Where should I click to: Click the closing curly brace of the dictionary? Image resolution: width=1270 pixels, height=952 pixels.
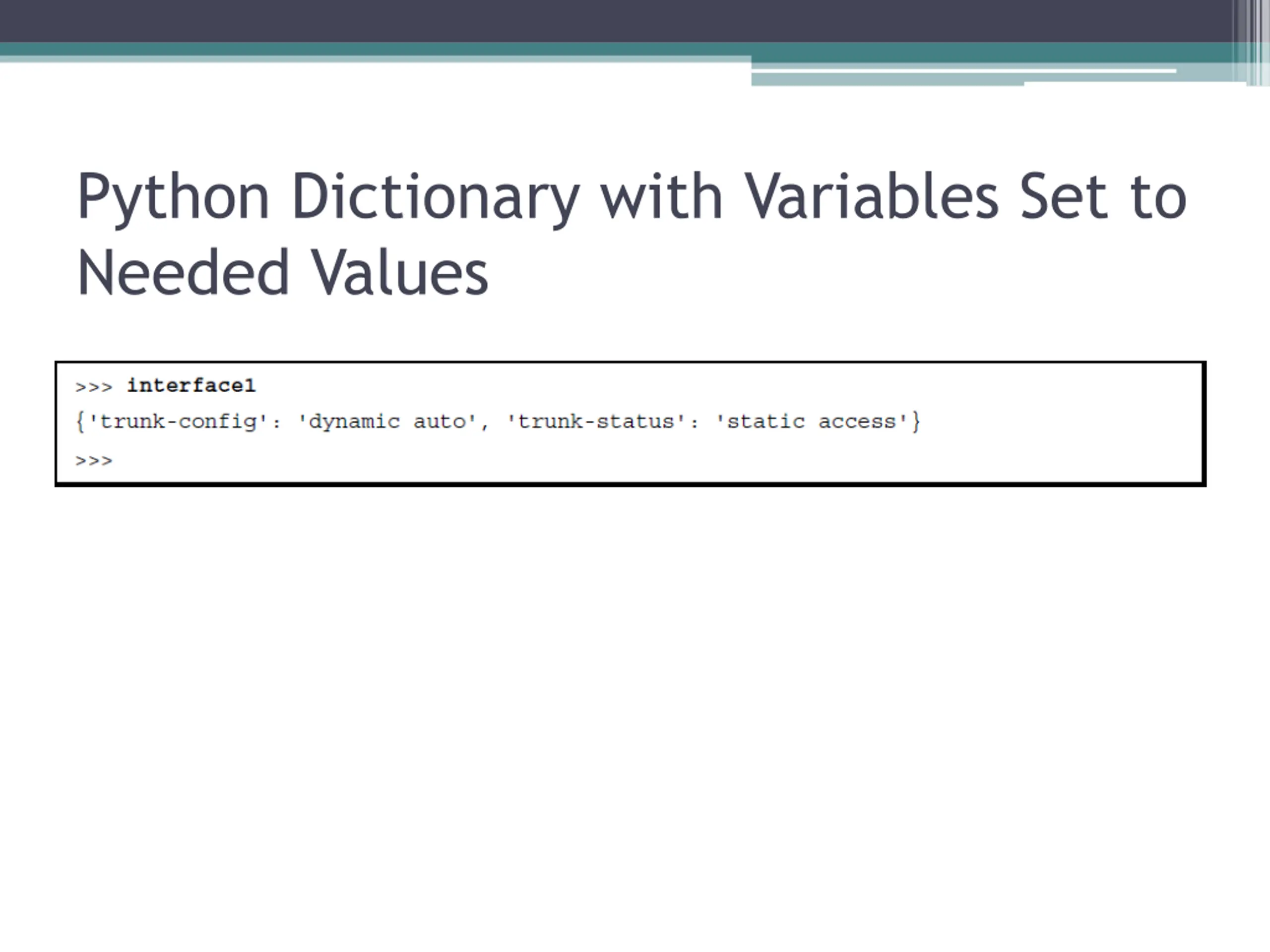pyautogui.click(x=916, y=422)
